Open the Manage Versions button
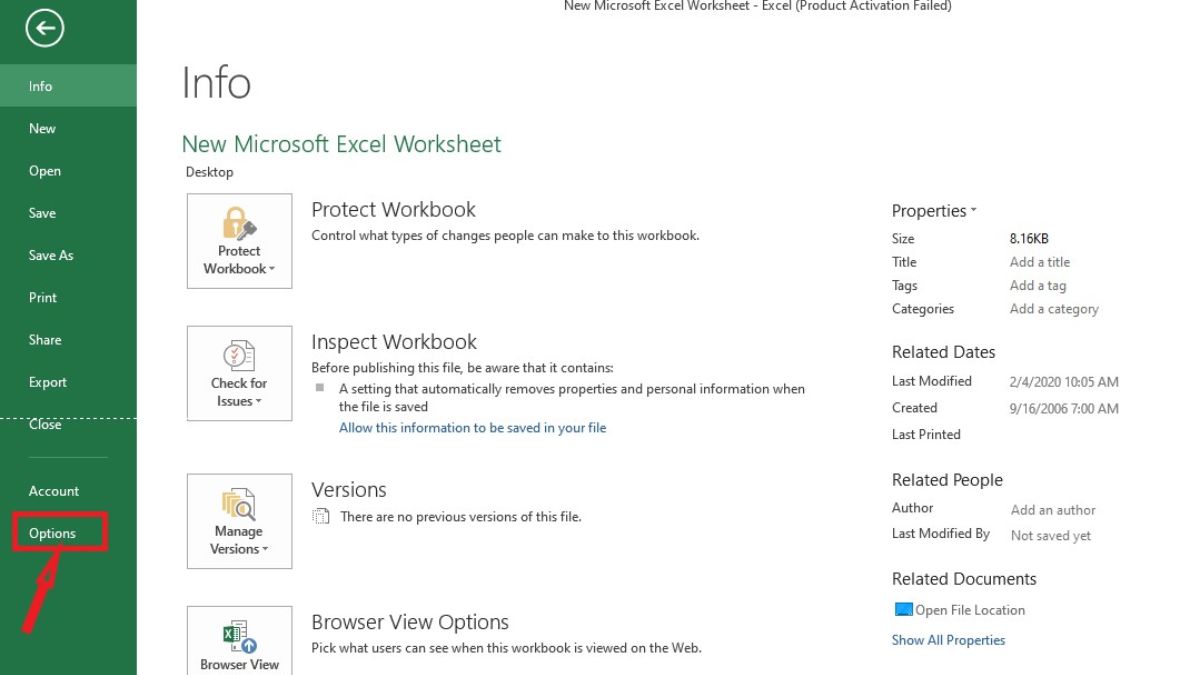Viewport: 1200px width, 675px height. (x=239, y=521)
